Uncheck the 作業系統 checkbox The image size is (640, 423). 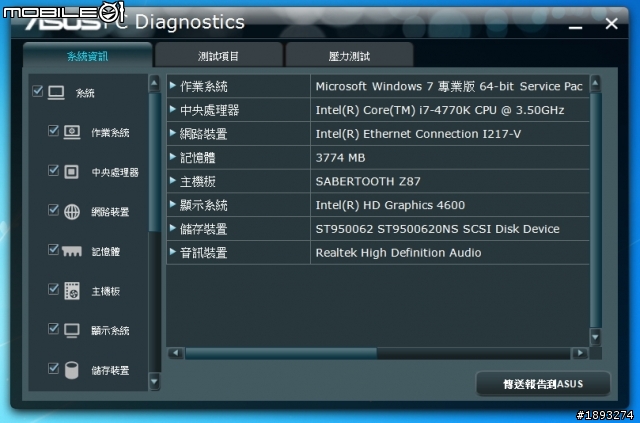click(53, 130)
